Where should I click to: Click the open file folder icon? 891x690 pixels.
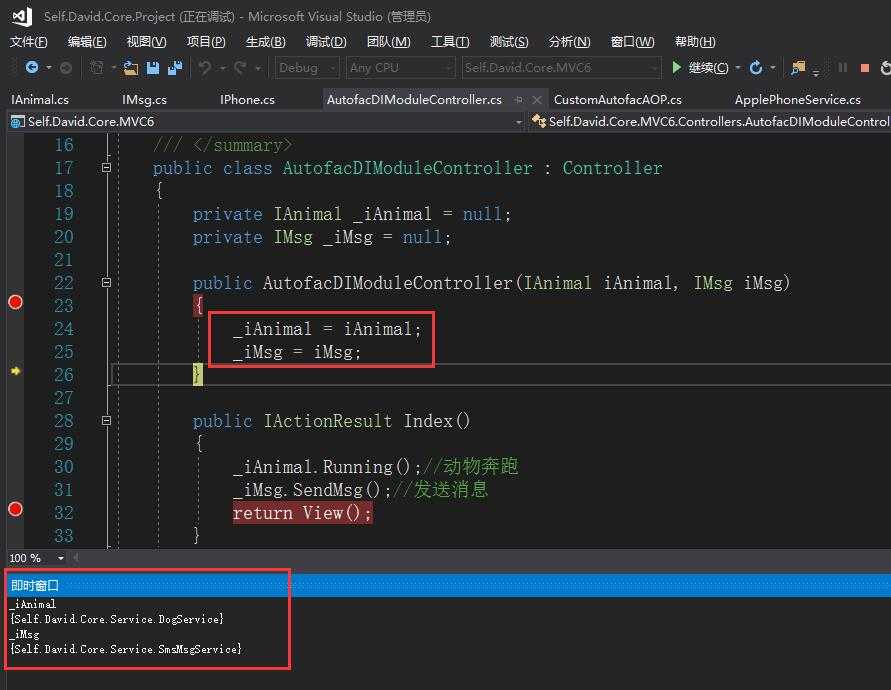pyautogui.click(x=131, y=68)
